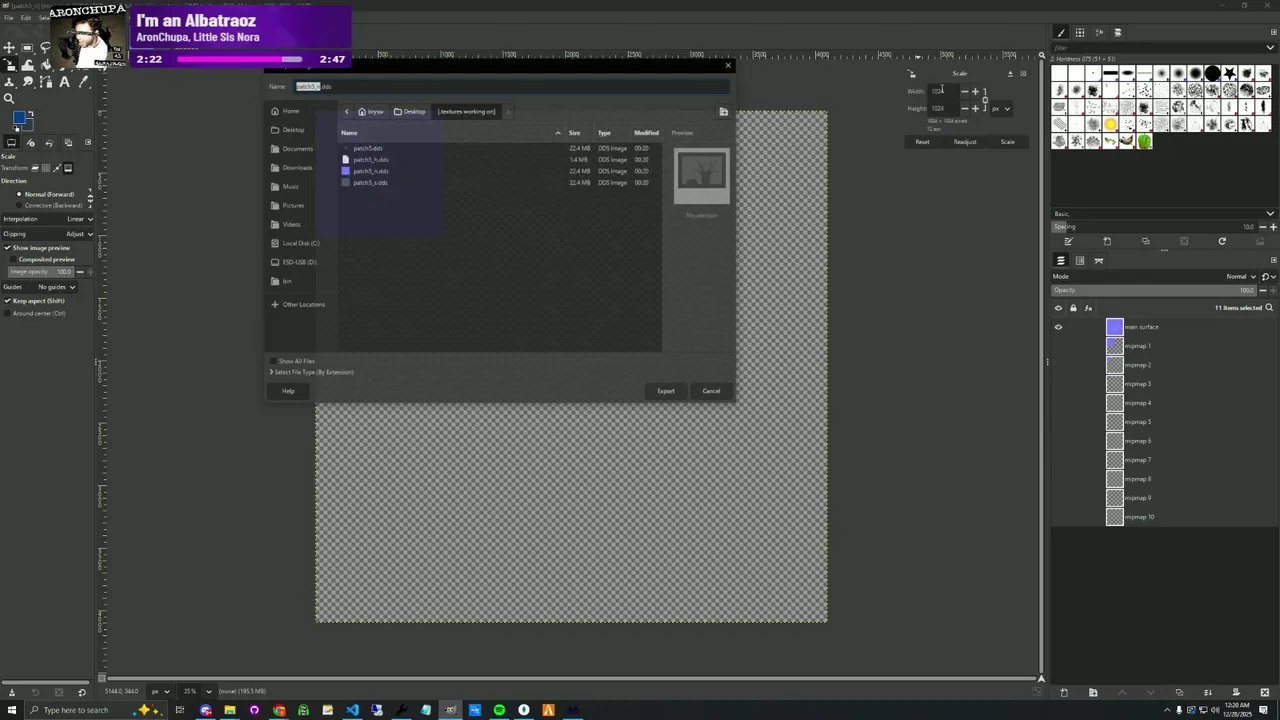Viewport: 1280px width, 720px height.
Task: Select the Text tool (A icon)
Action: click(64, 82)
